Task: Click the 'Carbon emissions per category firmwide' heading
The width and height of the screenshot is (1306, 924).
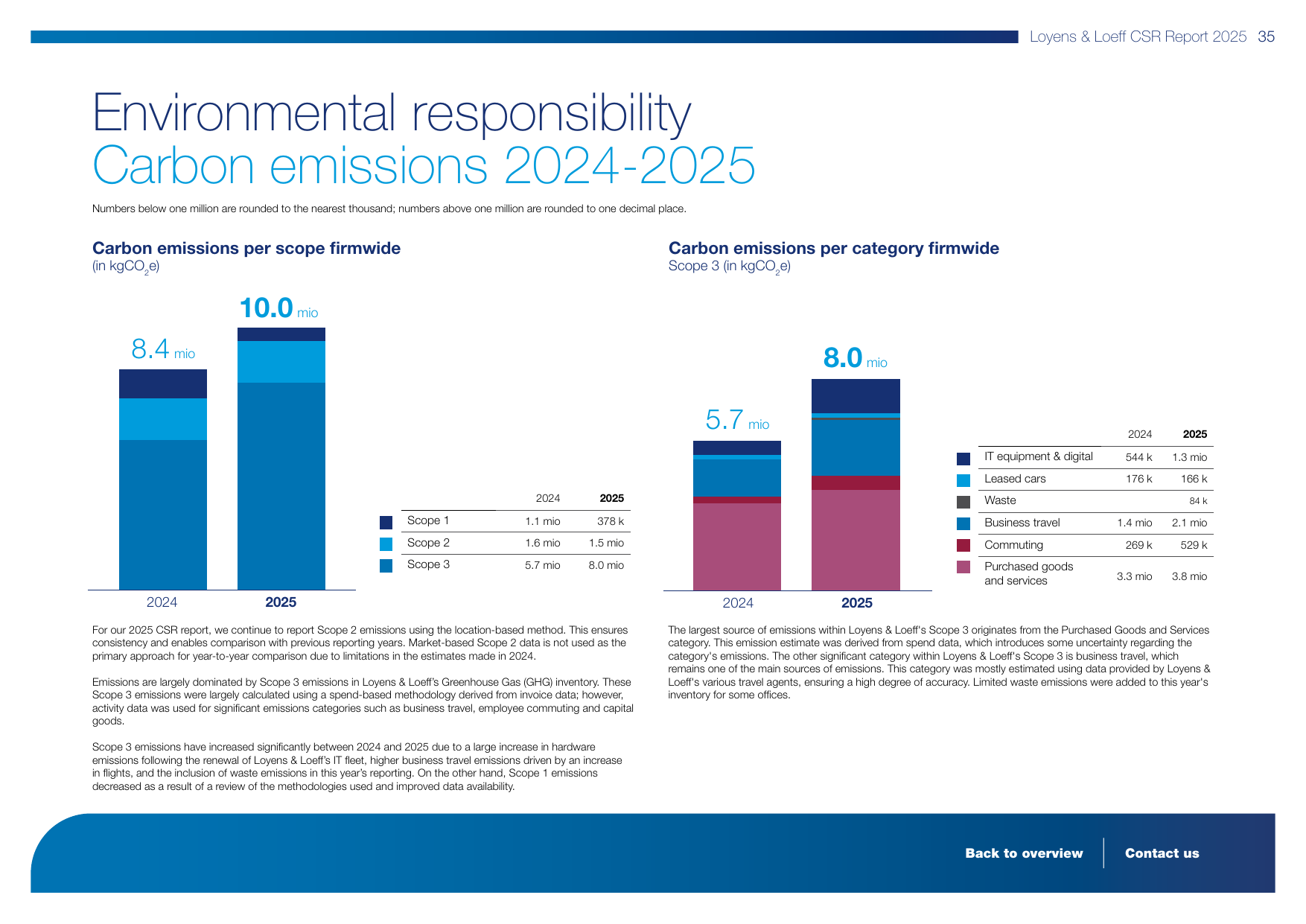Action: click(x=834, y=248)
